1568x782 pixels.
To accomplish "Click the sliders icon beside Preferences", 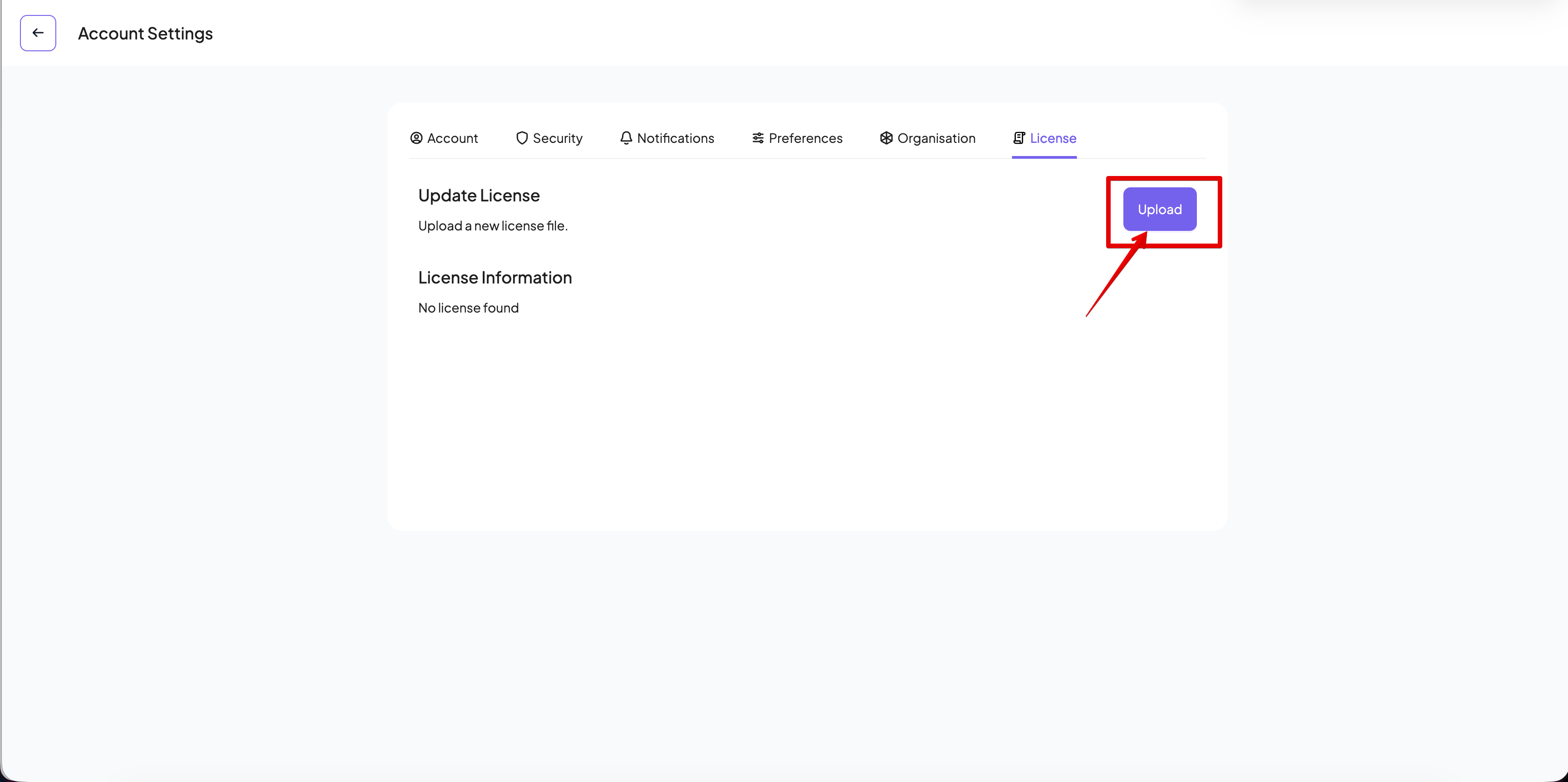I will tap(758, 138).
